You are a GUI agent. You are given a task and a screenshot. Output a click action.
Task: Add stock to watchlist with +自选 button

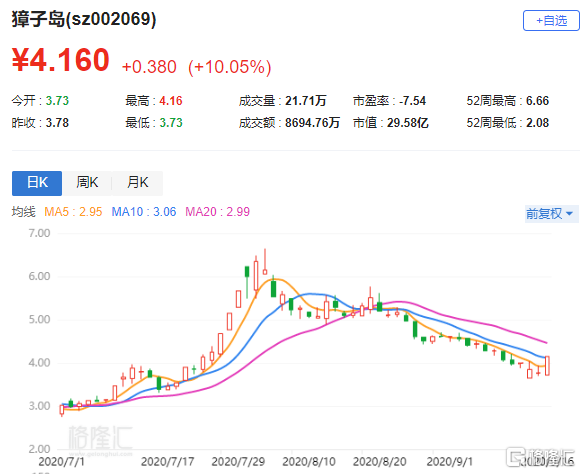click(x=551, y=20)
